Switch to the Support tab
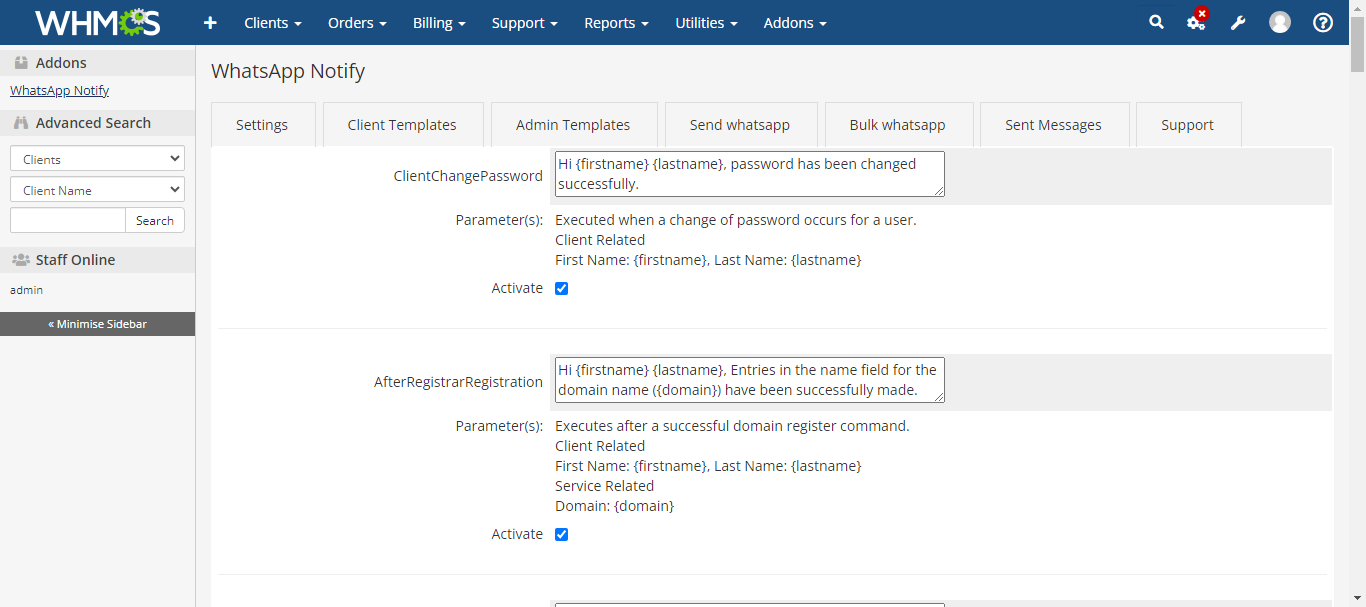 pyautogui.click(x=1188, y=125)
